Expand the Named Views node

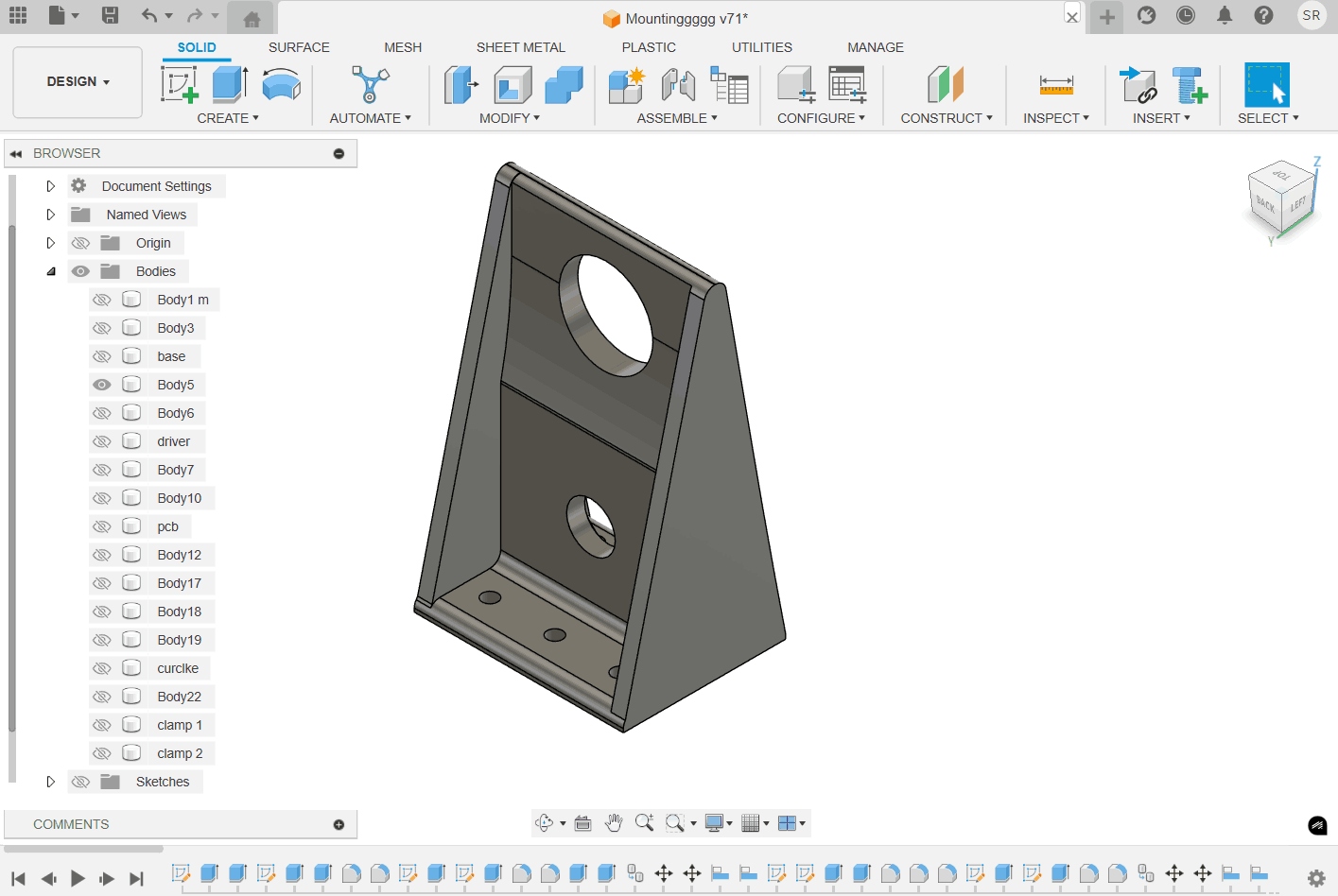coord(50,215)
